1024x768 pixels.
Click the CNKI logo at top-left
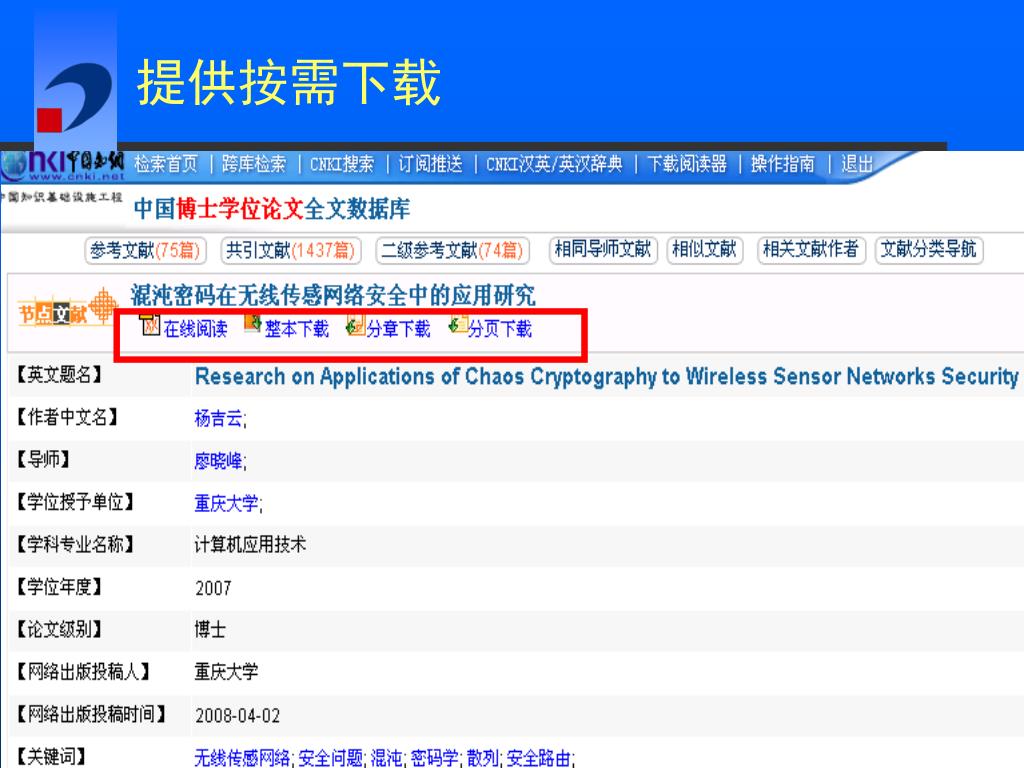pos(62,166)
